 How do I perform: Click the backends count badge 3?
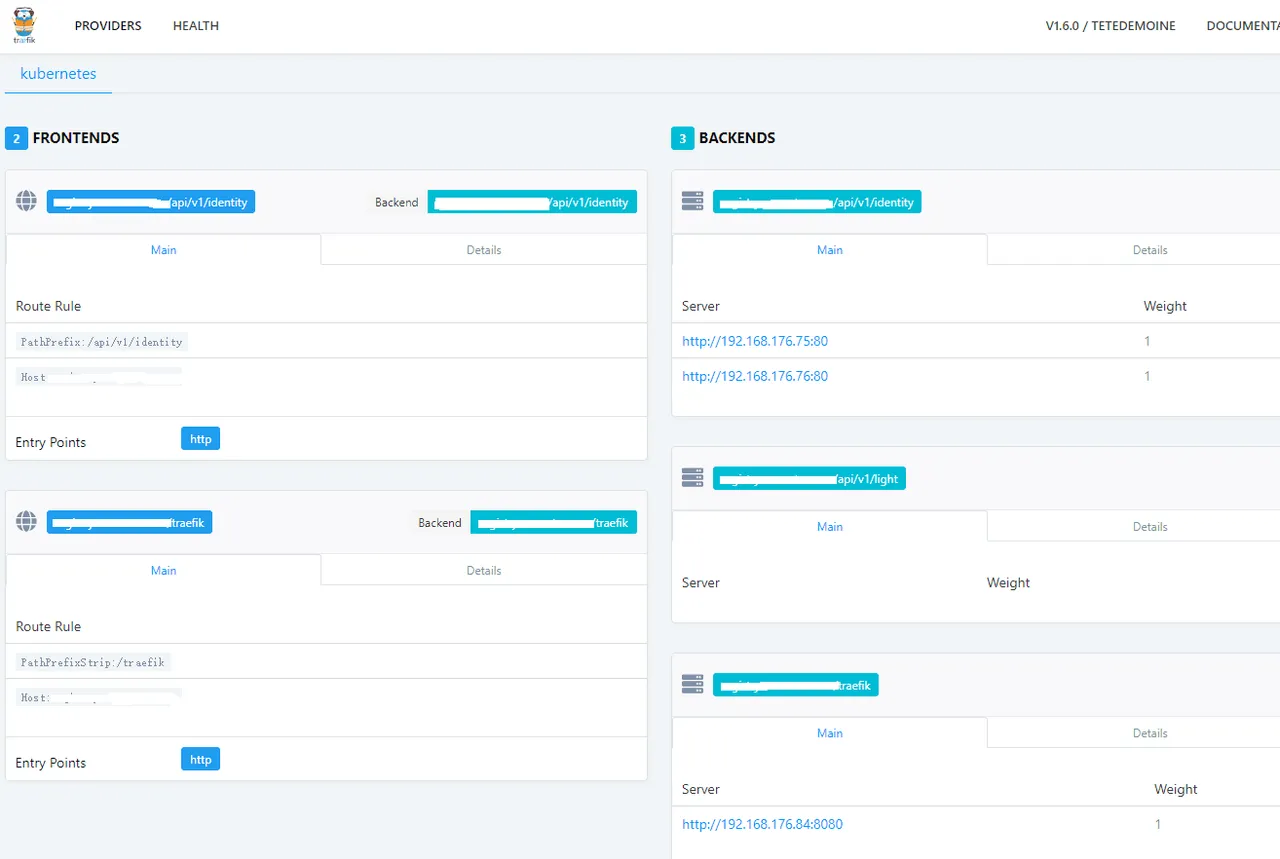[682, 138]
